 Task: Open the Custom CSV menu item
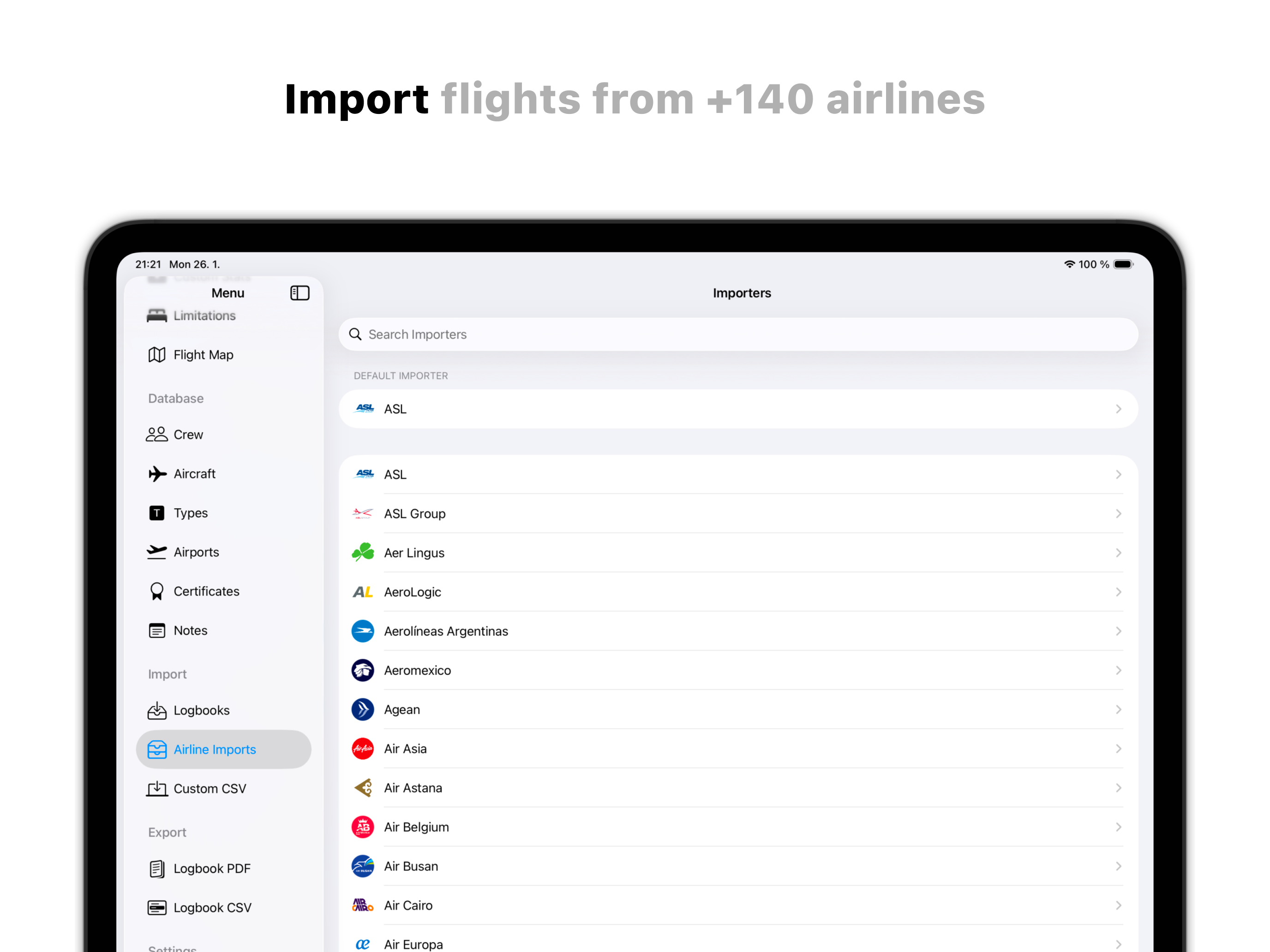pyautogui.click(x=210, y=788)
